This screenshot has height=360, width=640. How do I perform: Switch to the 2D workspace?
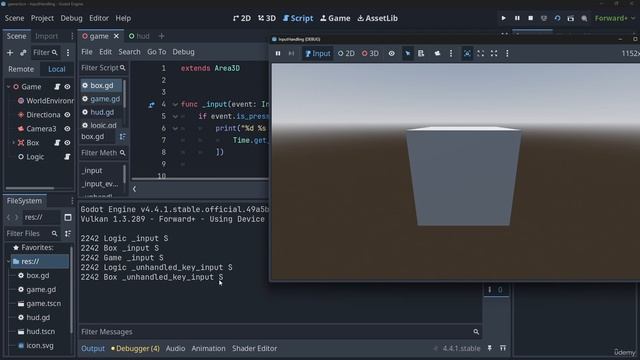pos(242,18)
